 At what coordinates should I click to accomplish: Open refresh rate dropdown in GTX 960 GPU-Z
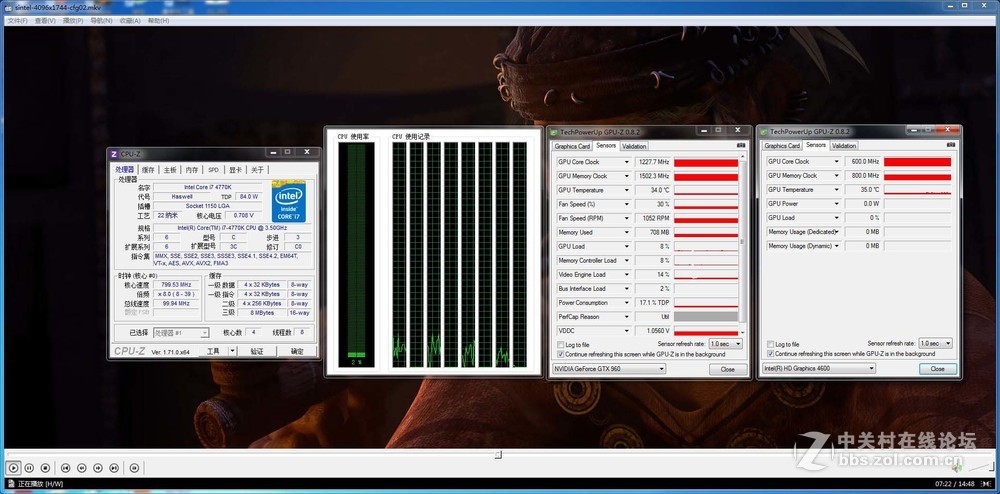738,344
